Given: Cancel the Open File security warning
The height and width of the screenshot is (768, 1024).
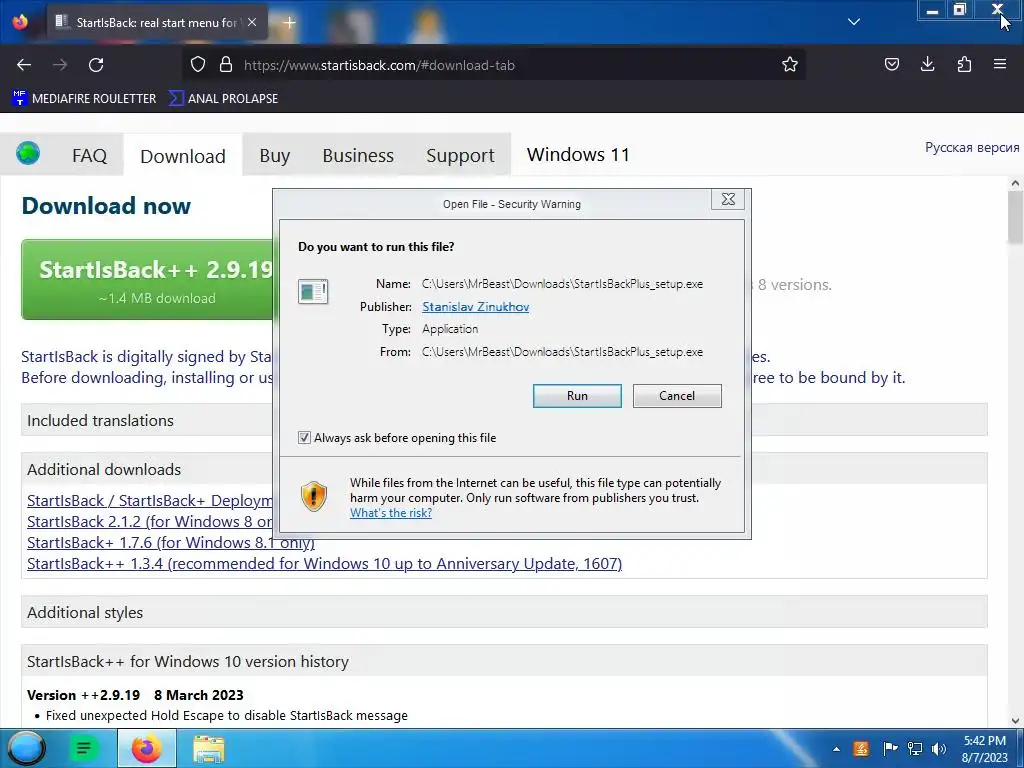Looking at the screenshot, I should pos(677,396).
